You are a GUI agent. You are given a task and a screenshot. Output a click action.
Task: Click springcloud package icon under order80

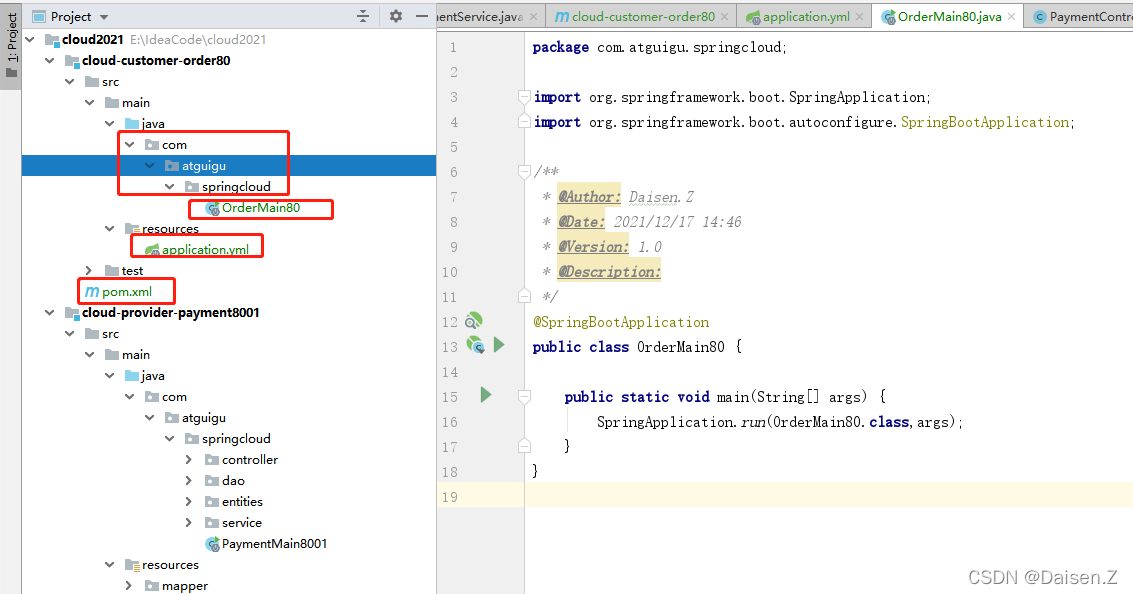pyautogui.click(x=192, y=186)
